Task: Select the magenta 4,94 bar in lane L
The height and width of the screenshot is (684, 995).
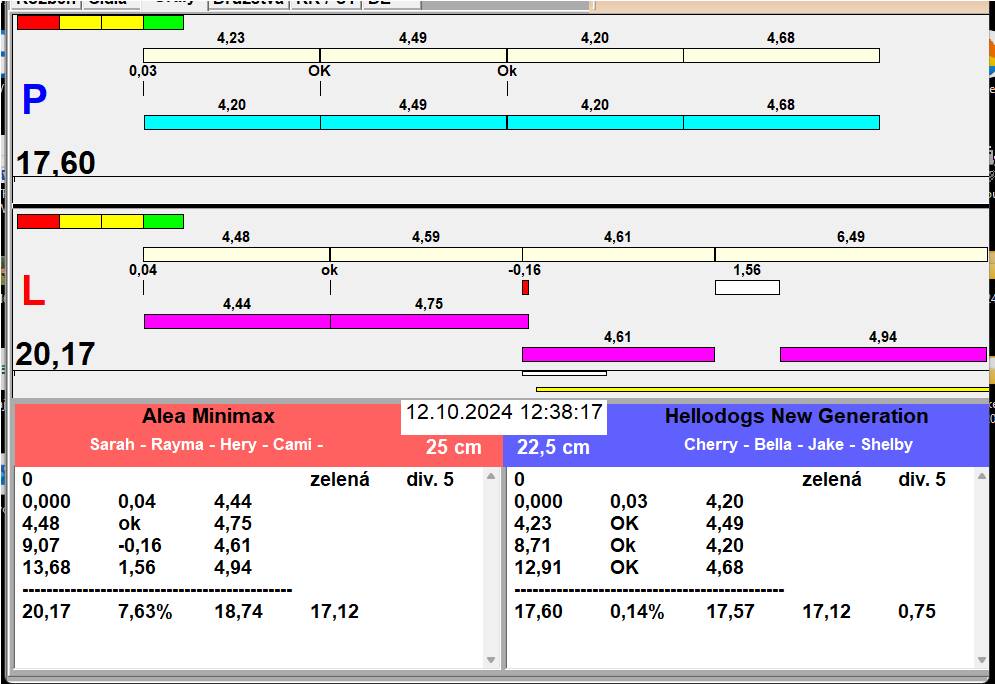Action: pyautogui.click(x=882, y=354)
